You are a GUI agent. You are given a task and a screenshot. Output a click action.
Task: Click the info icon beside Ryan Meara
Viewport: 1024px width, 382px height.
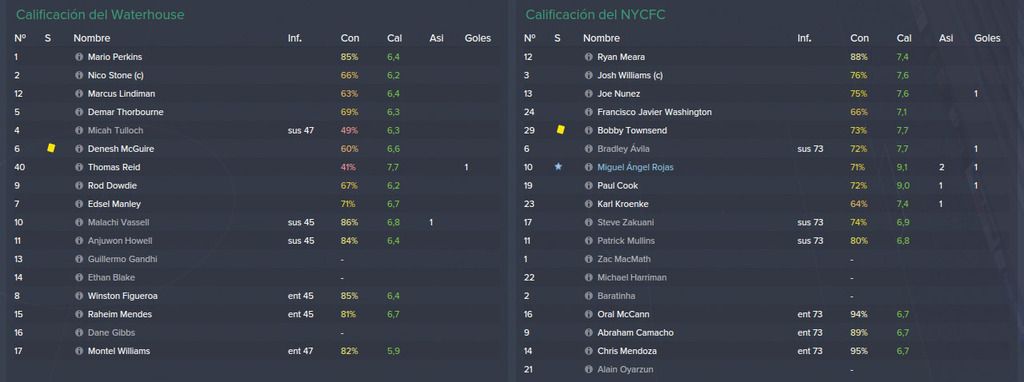point(588,57)
